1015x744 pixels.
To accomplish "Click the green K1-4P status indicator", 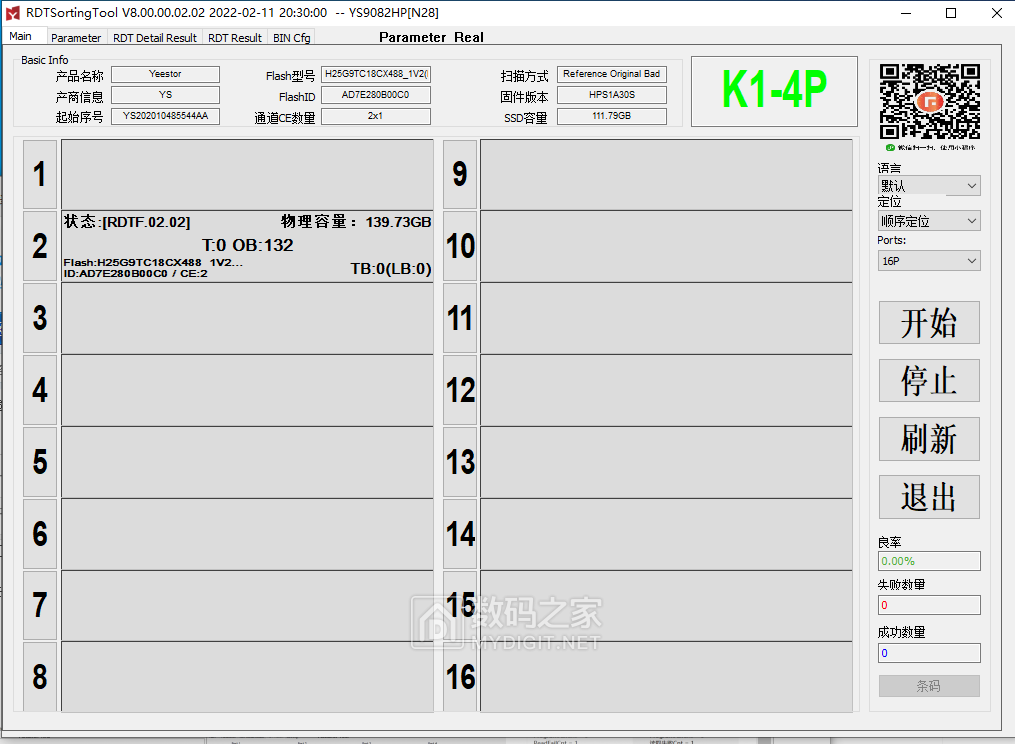I will [773, 90].
